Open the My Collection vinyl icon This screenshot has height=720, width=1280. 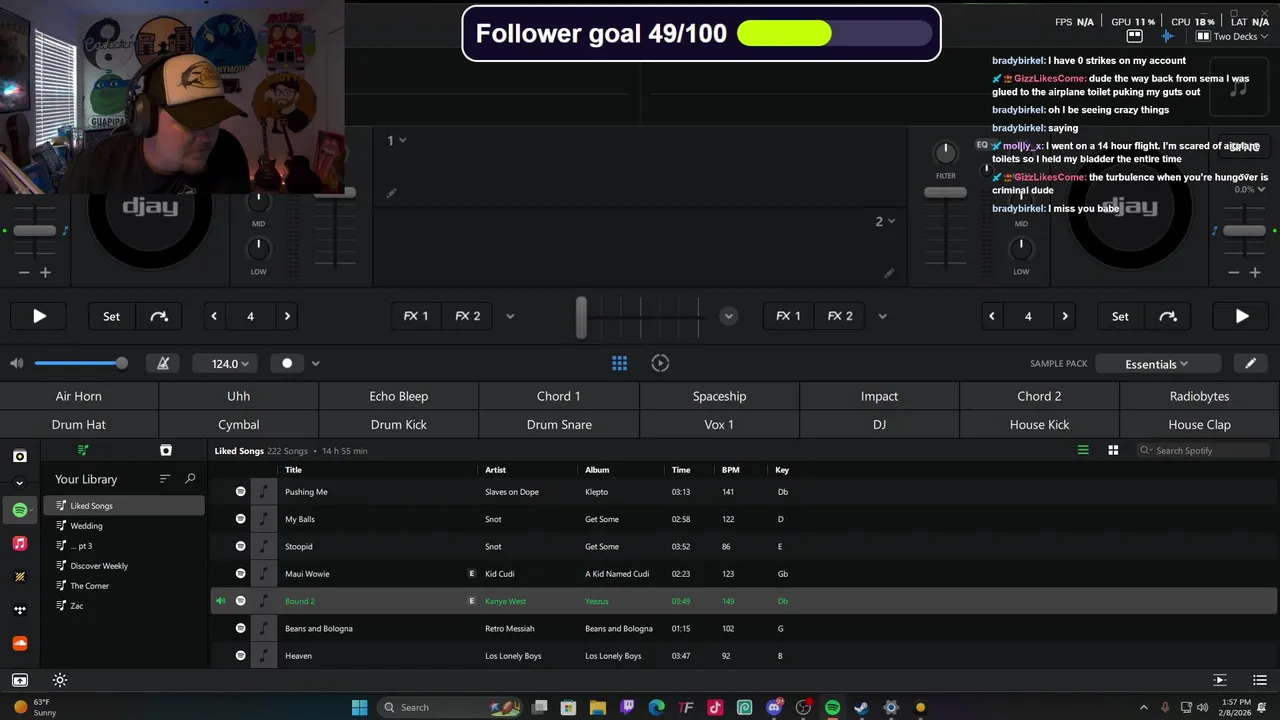20,456
